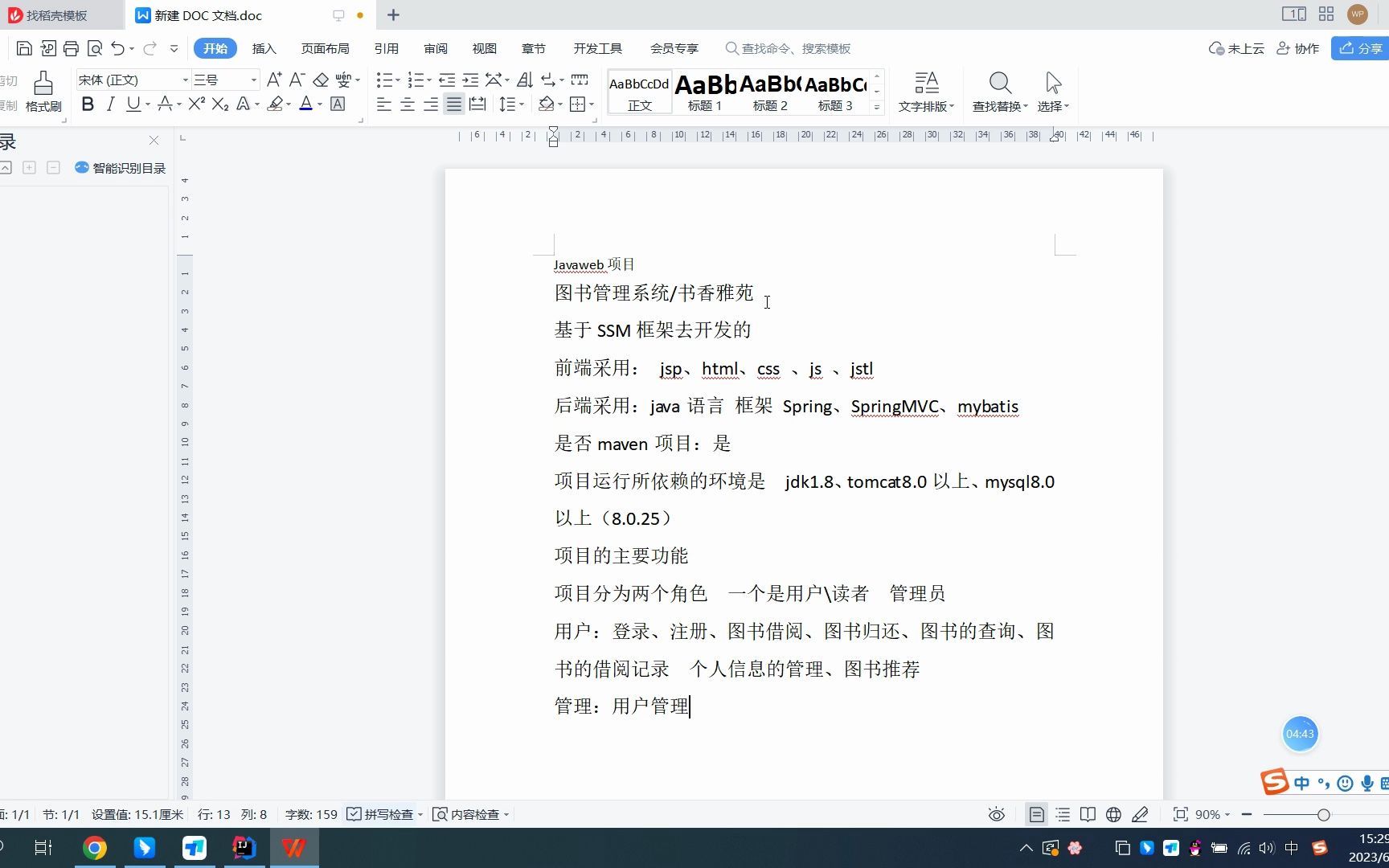Expand the numbered list dropdown arrow
The width and height of the screenshot is (1389, 868).
coord(429,80)
